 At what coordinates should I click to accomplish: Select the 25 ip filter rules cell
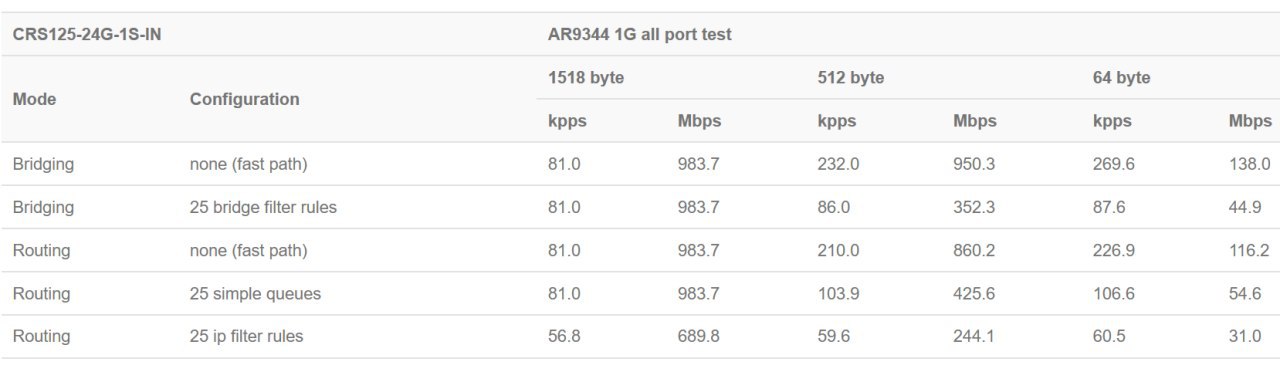click(x=246, y=336)
